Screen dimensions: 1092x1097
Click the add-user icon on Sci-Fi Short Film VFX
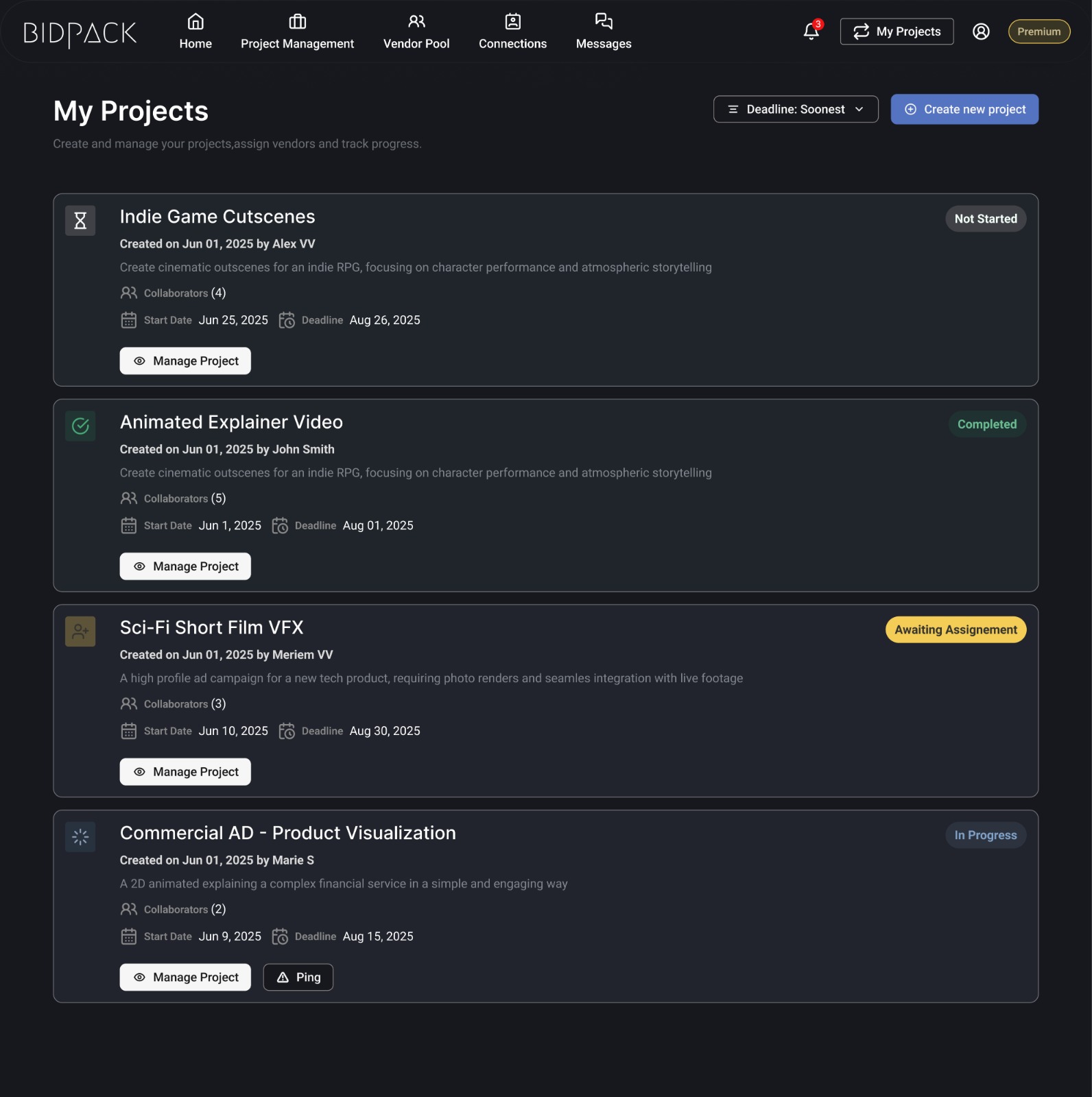tap(80, 631)
